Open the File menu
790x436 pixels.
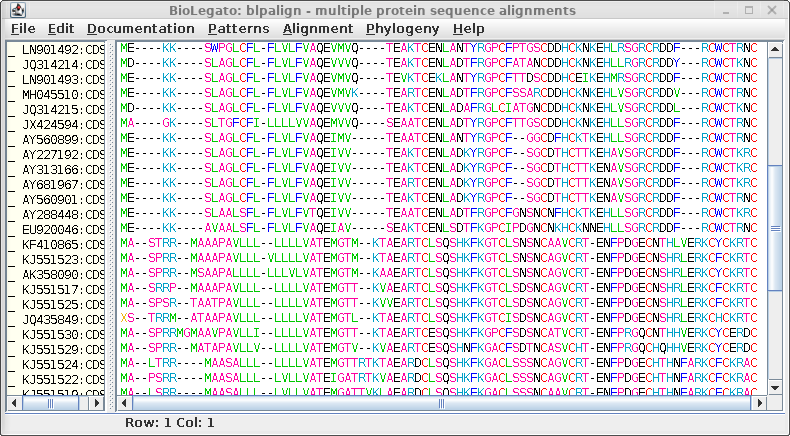click(x=22, y=29)
